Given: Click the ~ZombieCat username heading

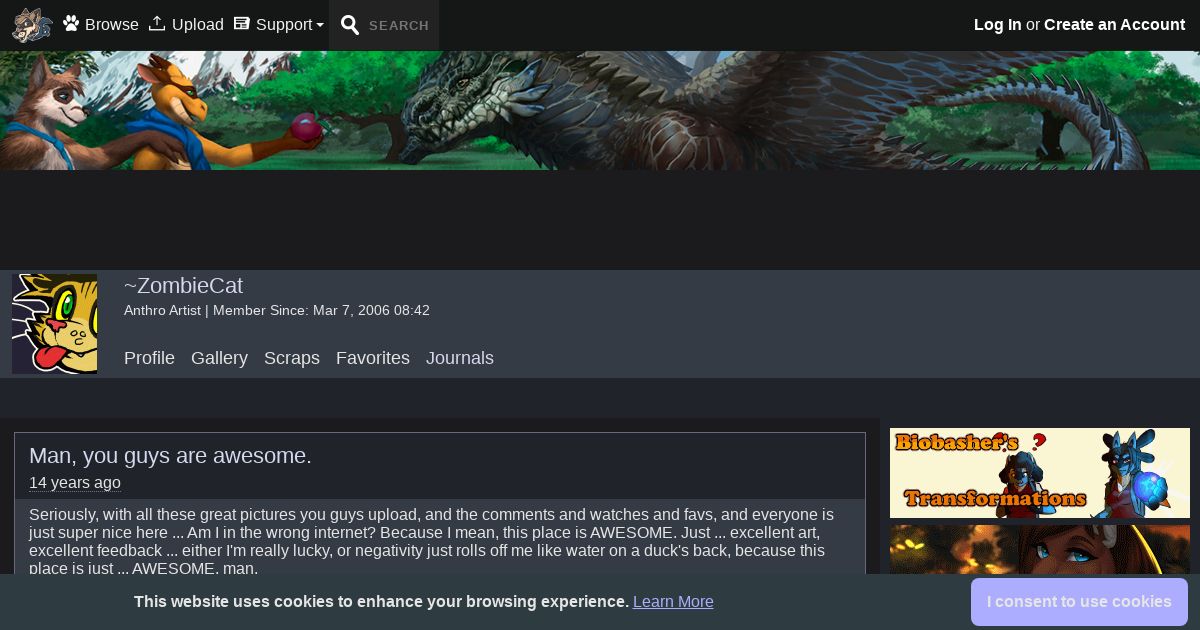Looking at the screenshot, I should (x=183, y=286).
